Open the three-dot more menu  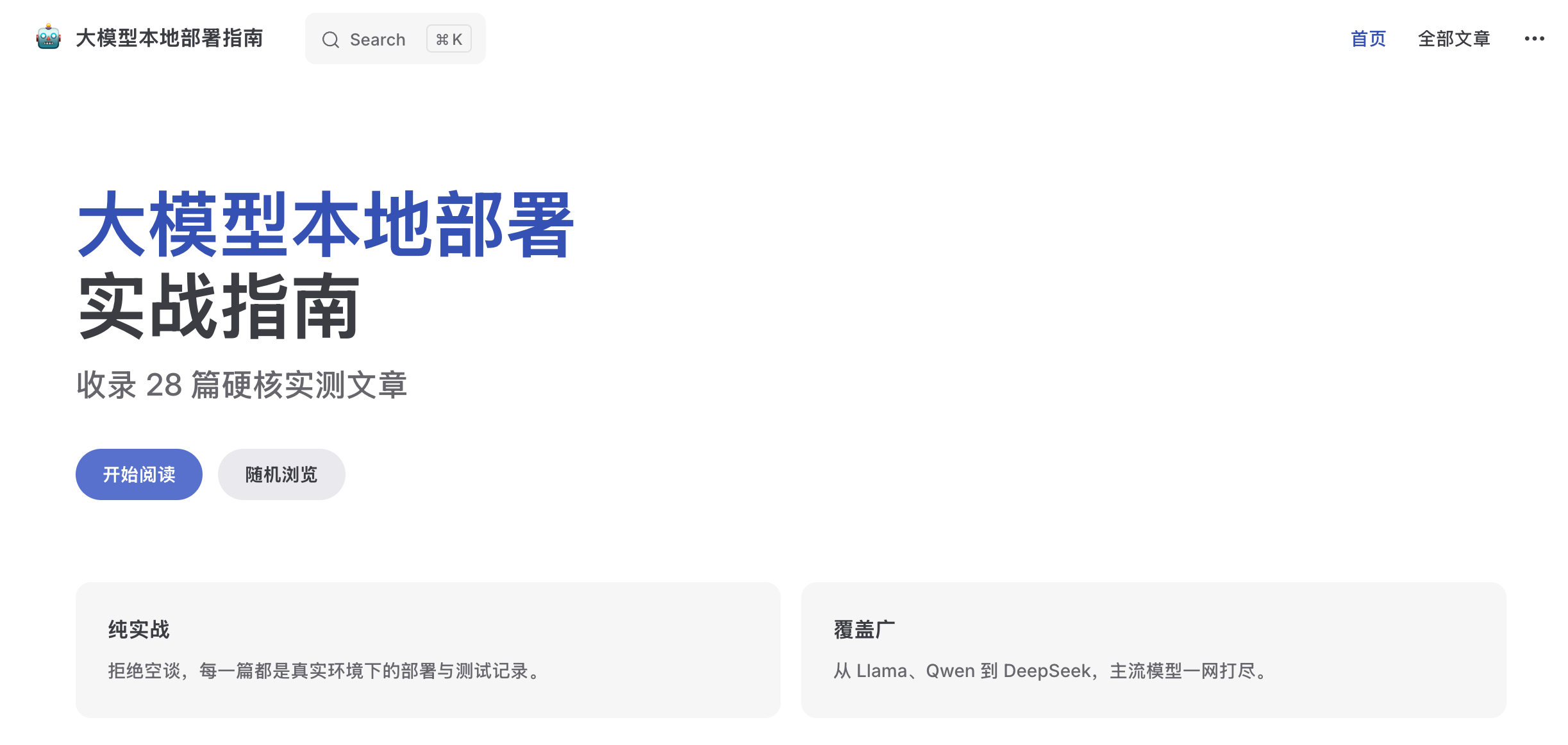(1534, 38)
